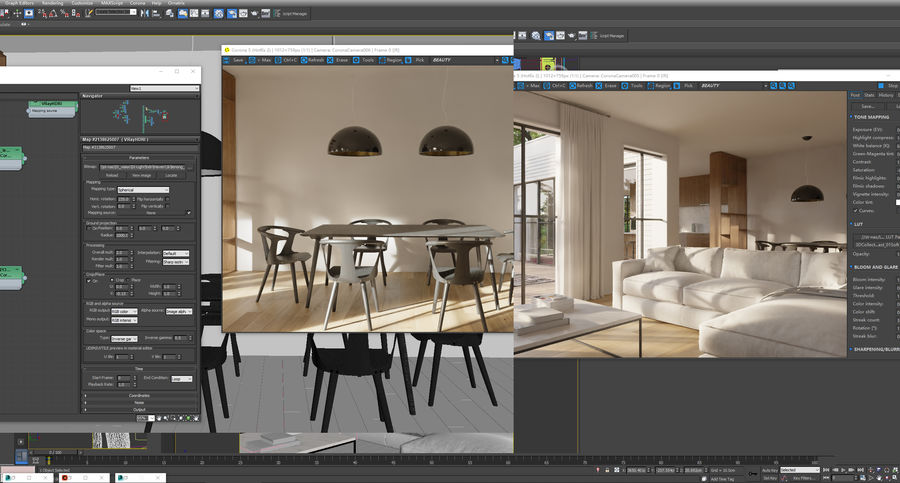Click Refresh in the right Corona frame buffer
The width and height of the screenshot is (900, 483).
pyautogui.click(x=581, y=86)
